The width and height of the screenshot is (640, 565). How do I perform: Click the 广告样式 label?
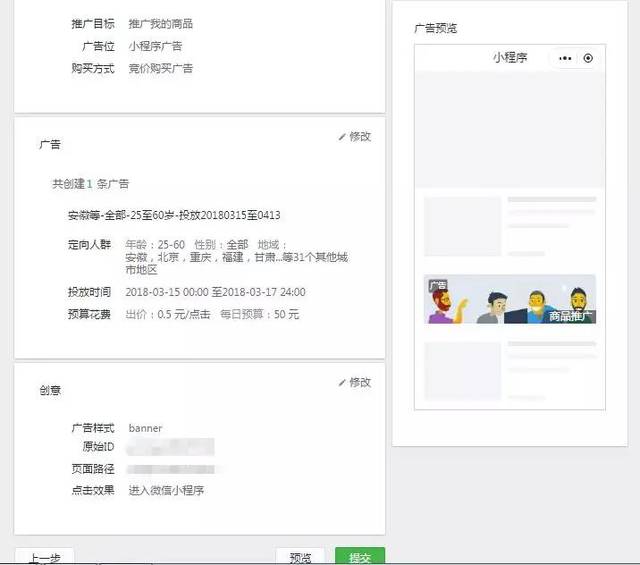pos(93,428)
